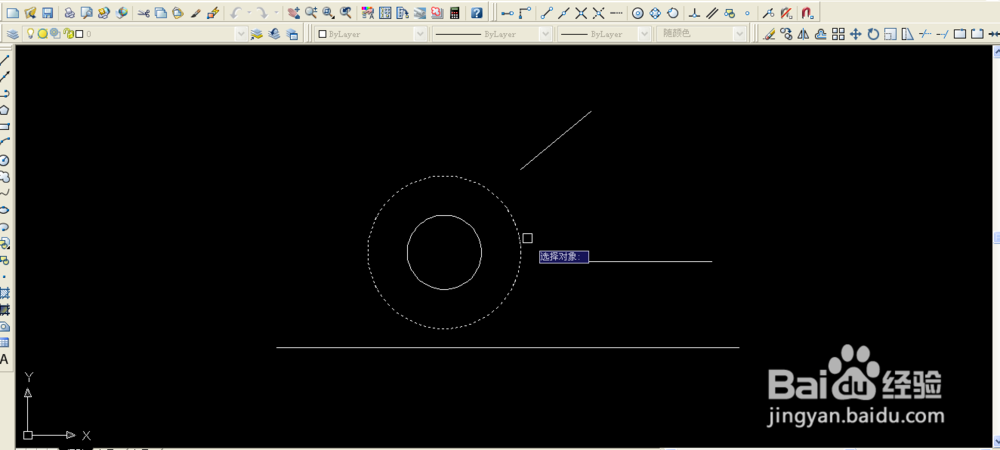Click the New drawing icon
The image size is (1000, 450).
pyautogui.click(x=13, y=13)
